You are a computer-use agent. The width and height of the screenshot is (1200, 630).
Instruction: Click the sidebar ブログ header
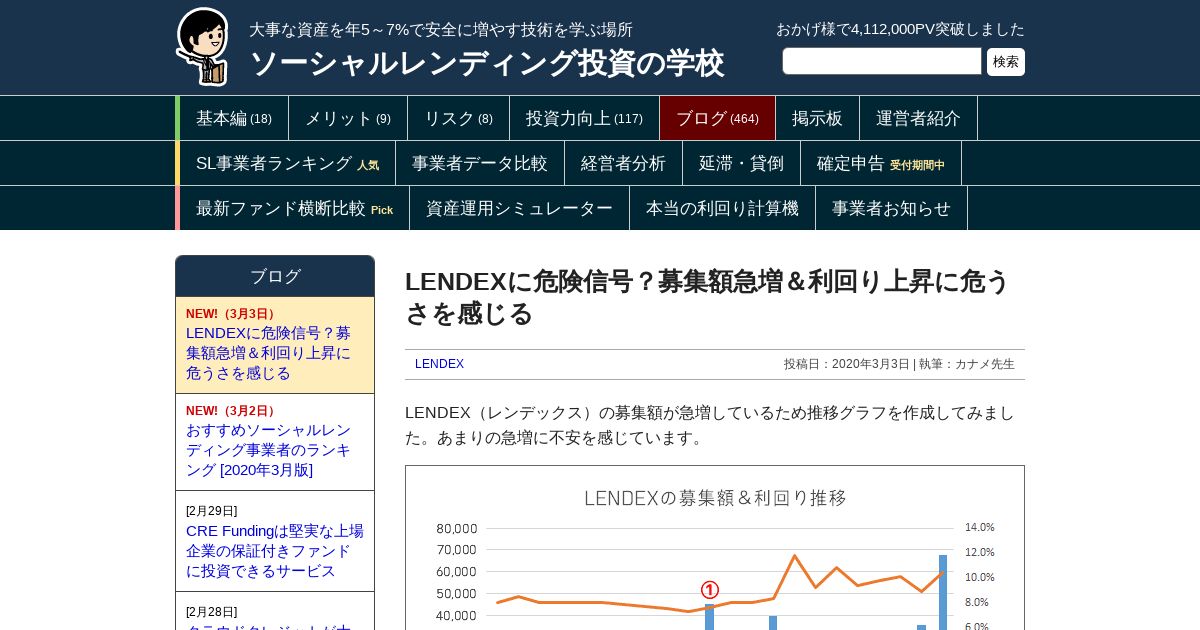click(x=275, y=276)
